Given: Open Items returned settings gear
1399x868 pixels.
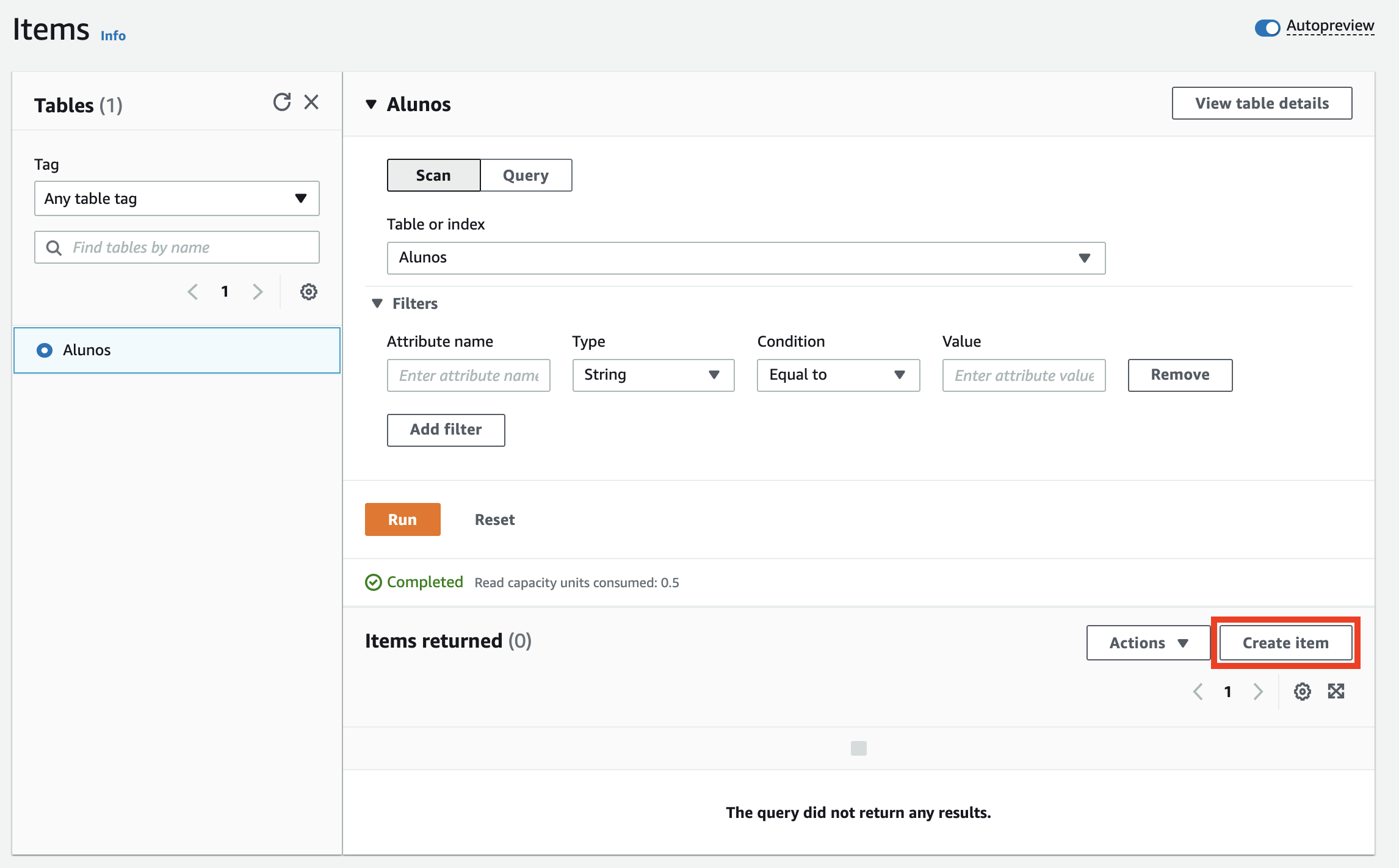Looking at the screenshot, I should [x=1302, y=692].
